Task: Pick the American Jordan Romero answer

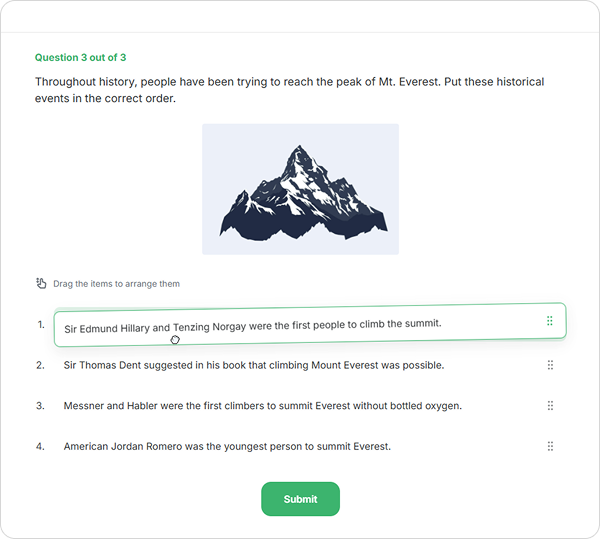Action: click(227, 446)
